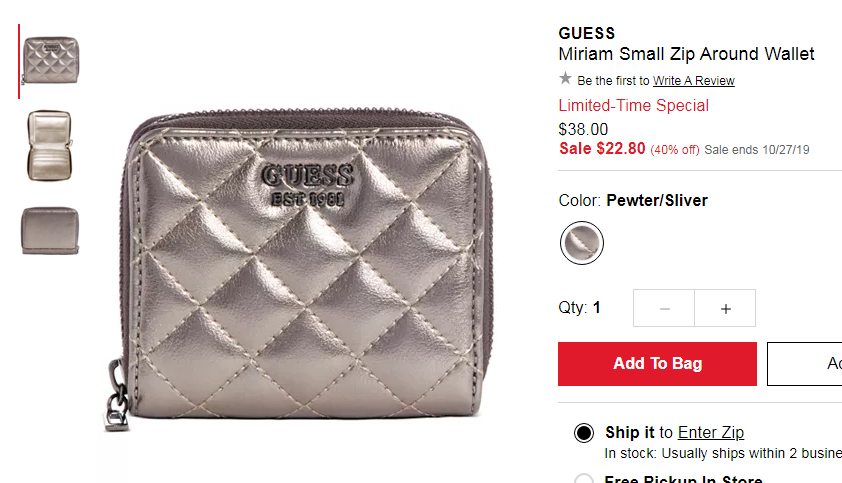Click the Limited-Time Special label
The image size is (842, 483).
tap(634, 105)
